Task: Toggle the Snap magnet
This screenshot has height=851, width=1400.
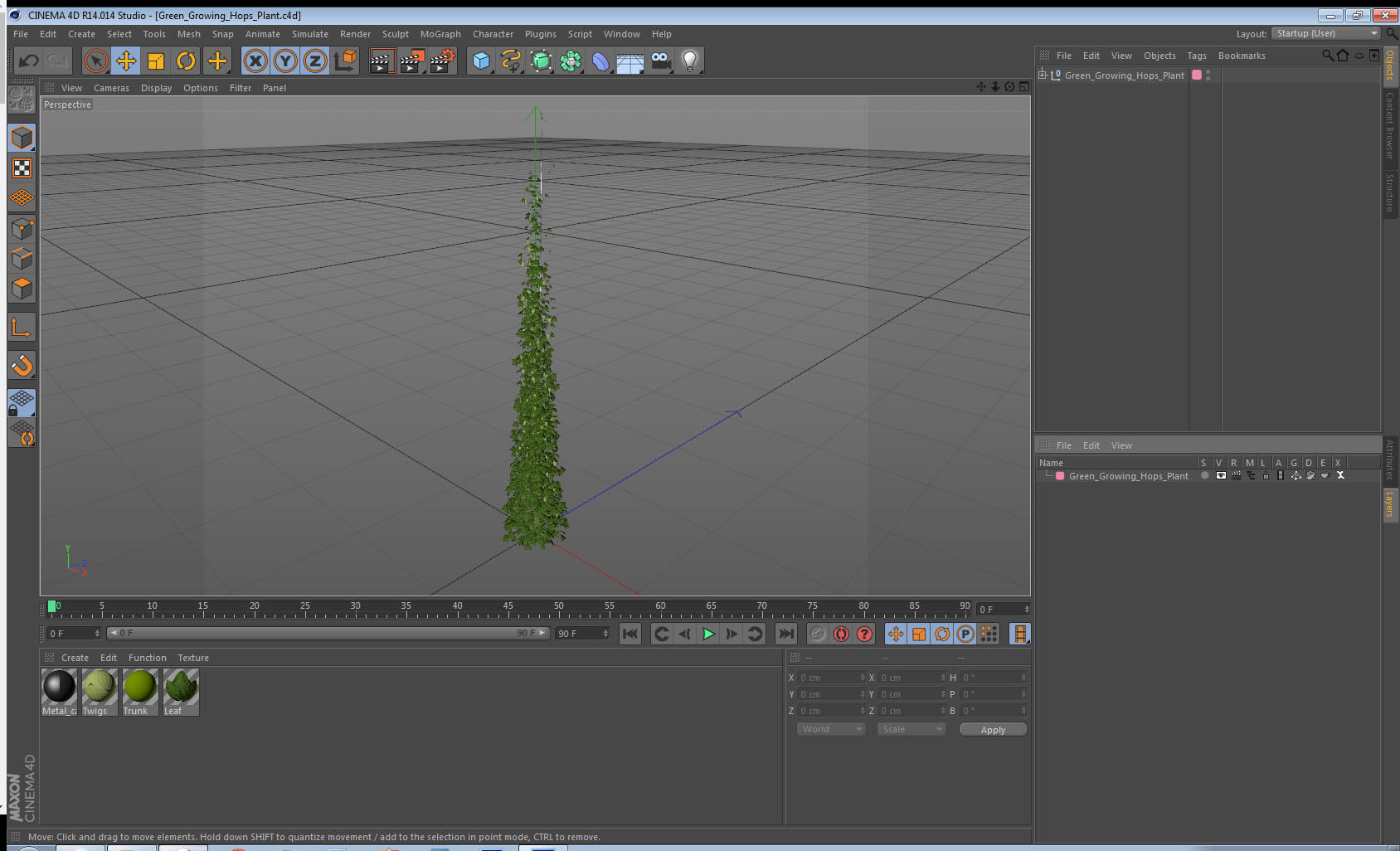Action: [22, 365]
